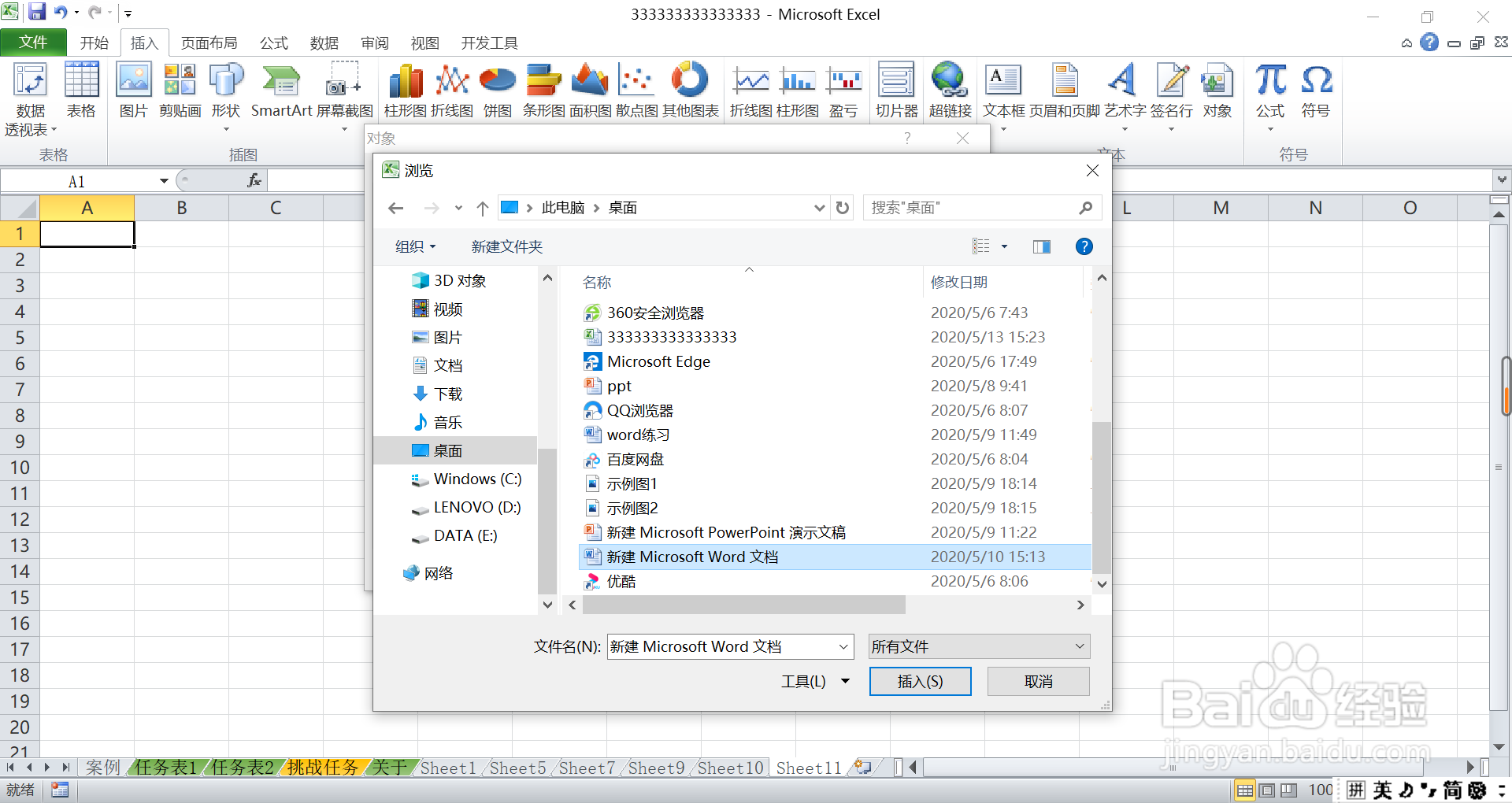Image resolution: width=1512 pixels, height=803 pixels.
Task: Open WordArt (艺术字) gallery
Action: coord(1125,96)
